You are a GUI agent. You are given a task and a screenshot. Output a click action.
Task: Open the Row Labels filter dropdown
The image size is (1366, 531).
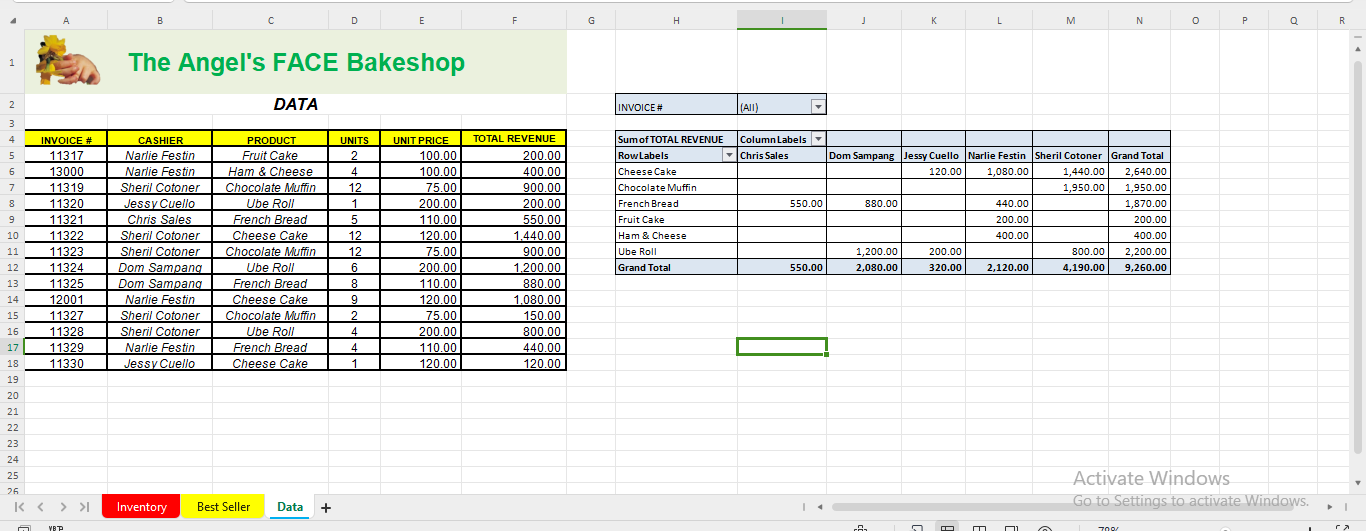point(729,155)
